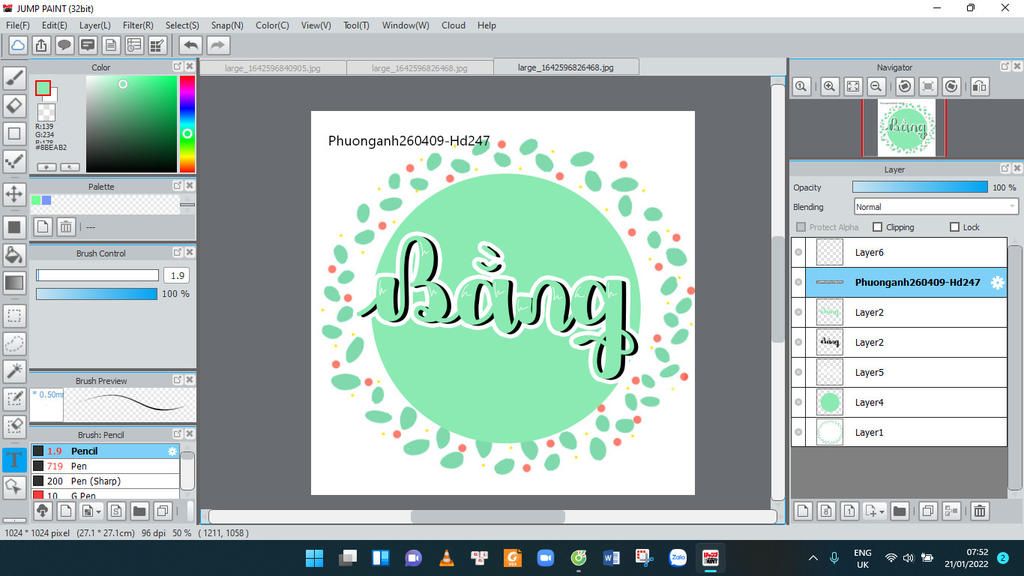Screen dimensions: 1024x576
Task: Toggle the Protect Alpha checkbox
Action: (x=801, y=227)
